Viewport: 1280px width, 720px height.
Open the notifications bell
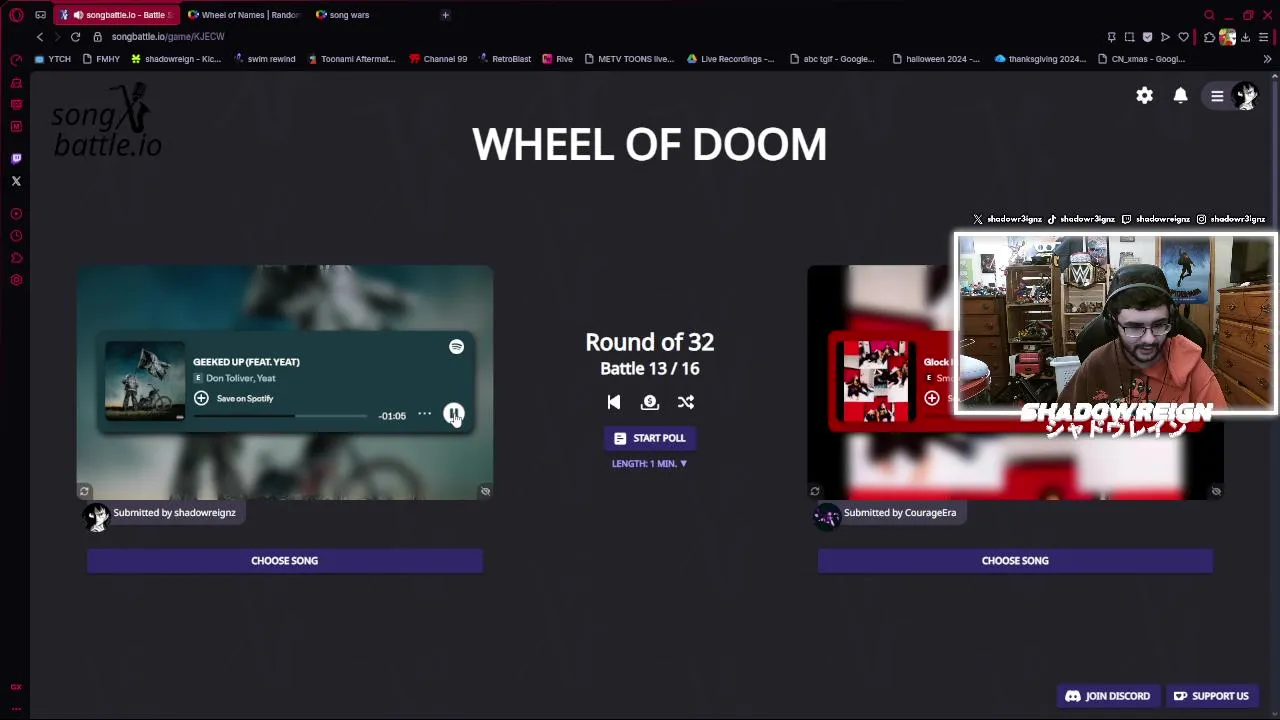[1180, 96]
